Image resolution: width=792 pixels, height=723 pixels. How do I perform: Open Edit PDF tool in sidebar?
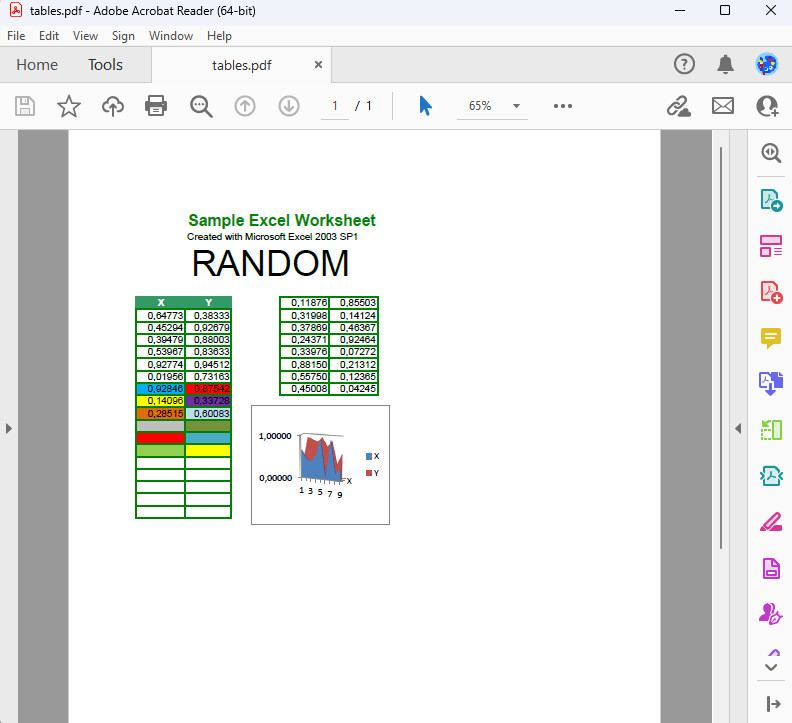[771, 246]
